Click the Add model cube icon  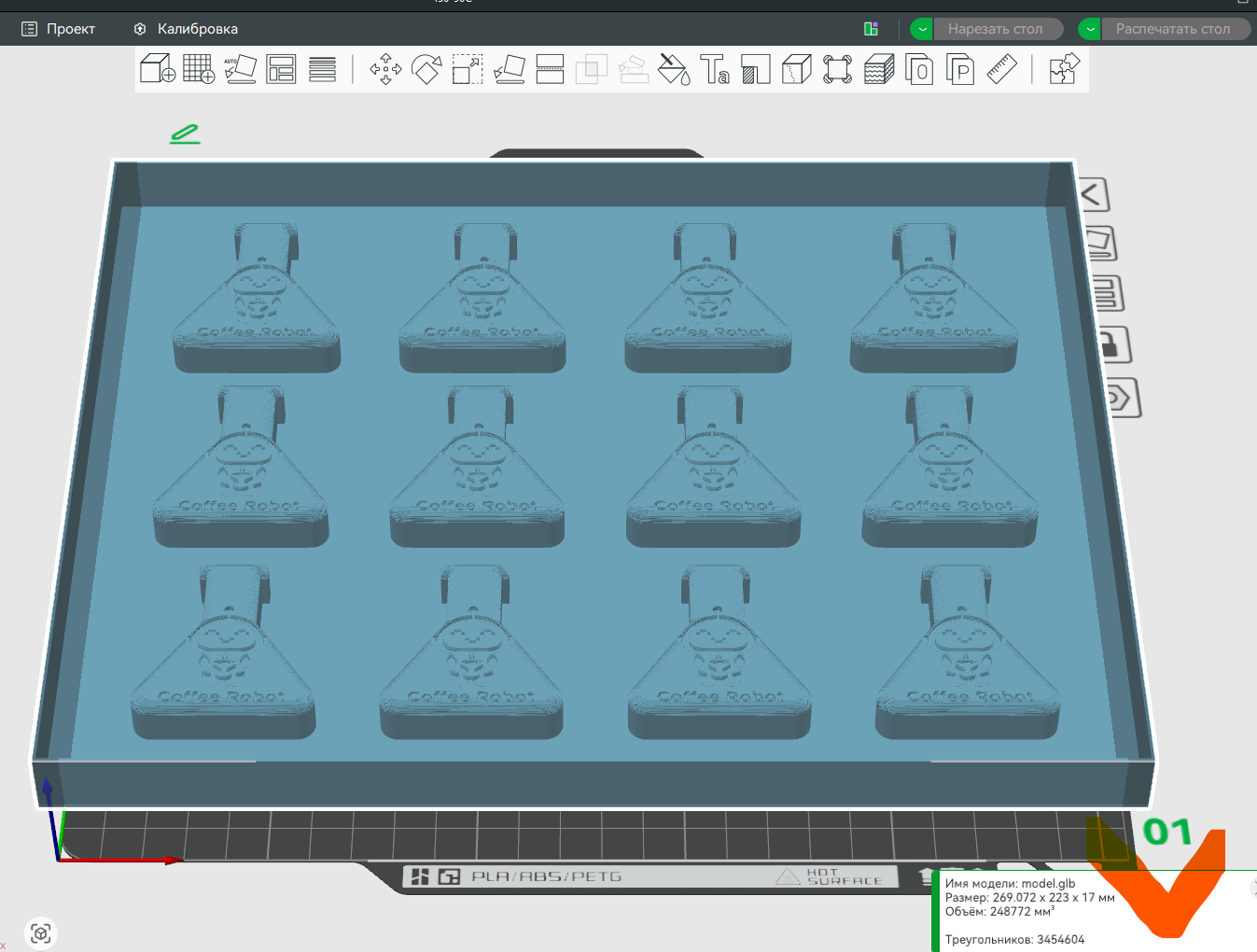tap(157, 69)
